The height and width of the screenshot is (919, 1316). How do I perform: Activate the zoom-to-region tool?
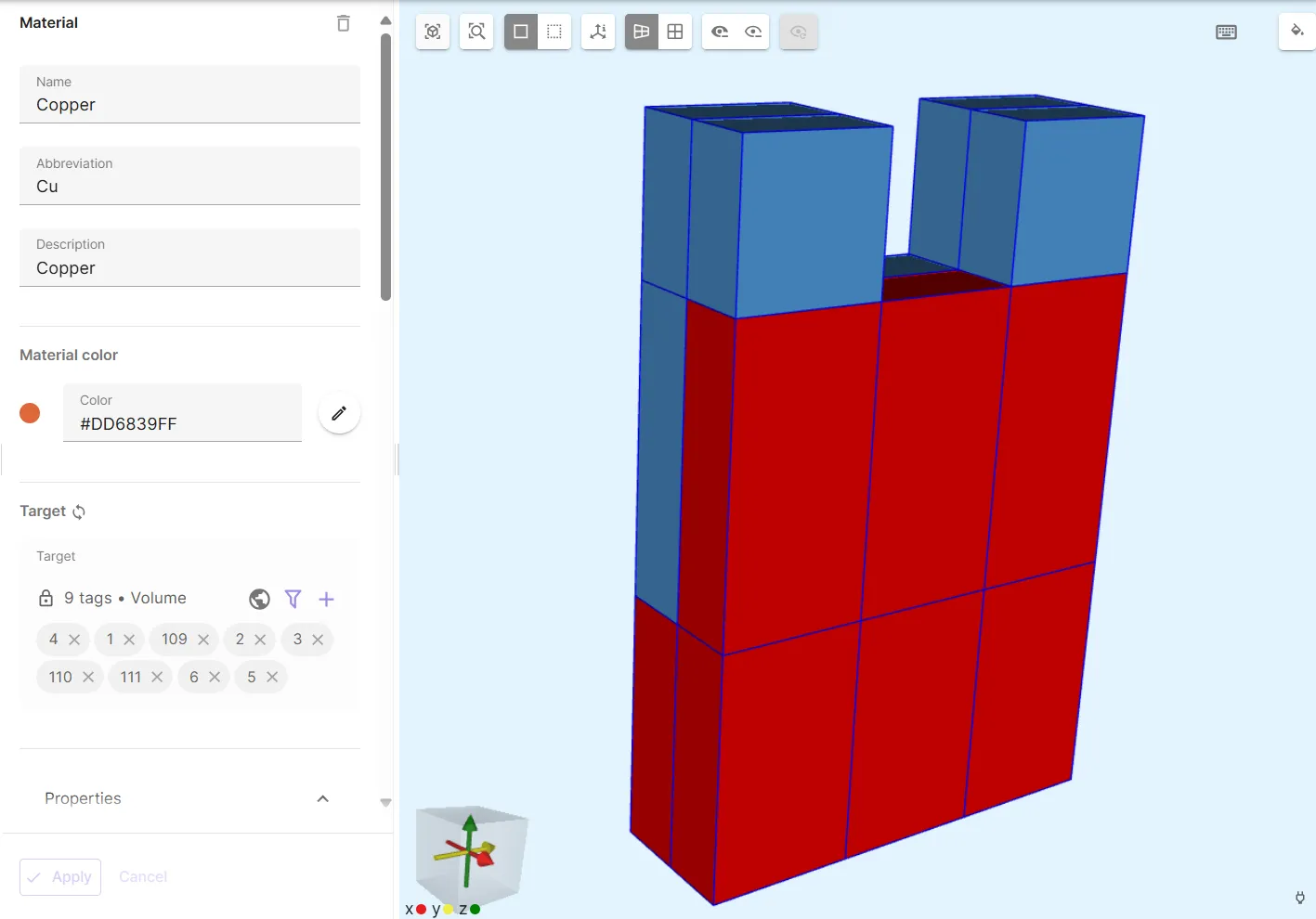click(x=476, y=32)
